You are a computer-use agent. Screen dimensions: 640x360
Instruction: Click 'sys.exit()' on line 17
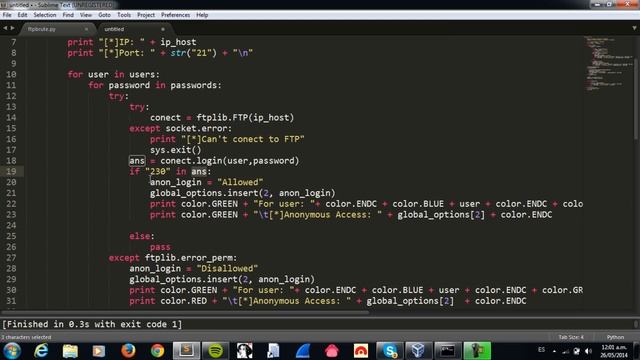click(176, 150)
